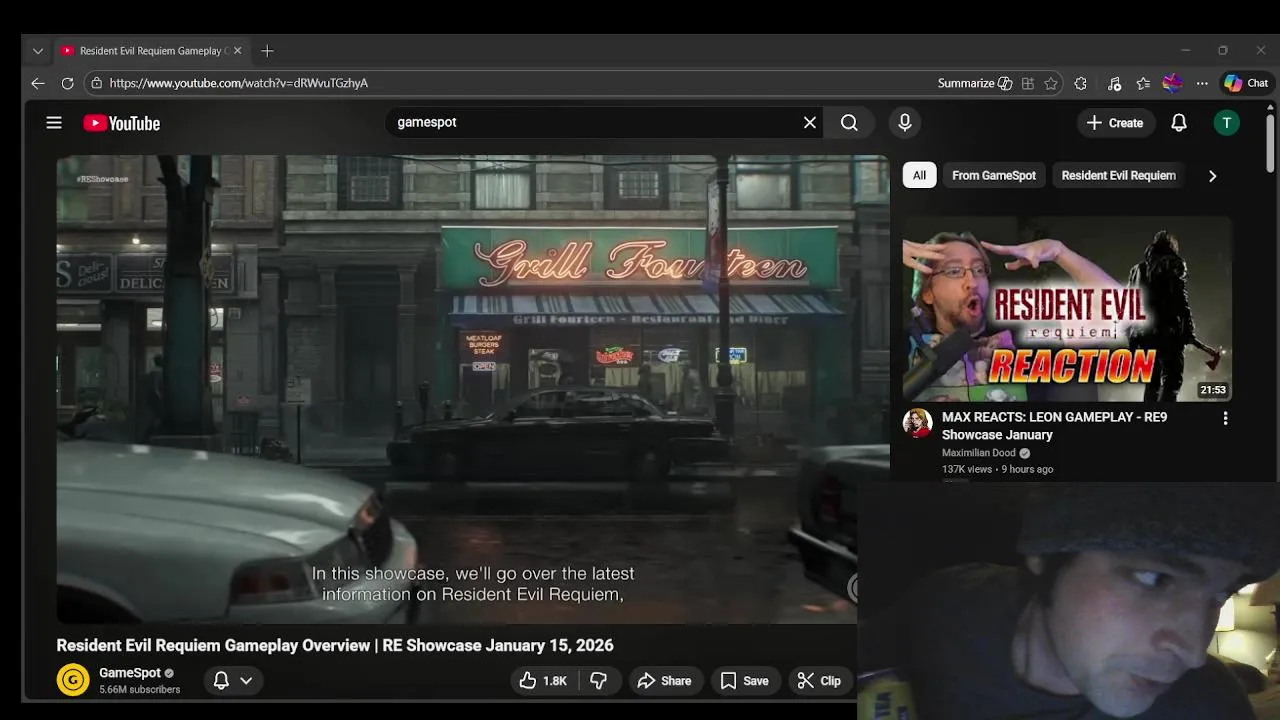Click the '5.66M subscribers' text

tap(140, 689)
